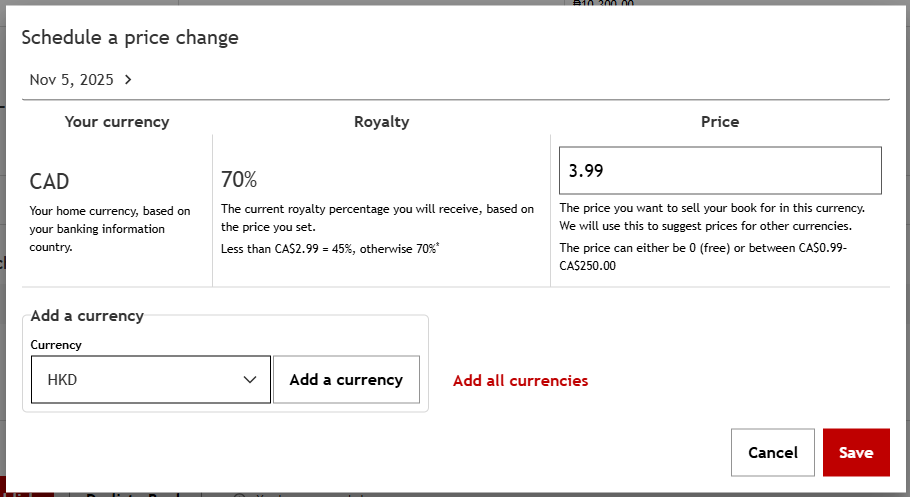Save the scheduled price change

coord(855,453)
